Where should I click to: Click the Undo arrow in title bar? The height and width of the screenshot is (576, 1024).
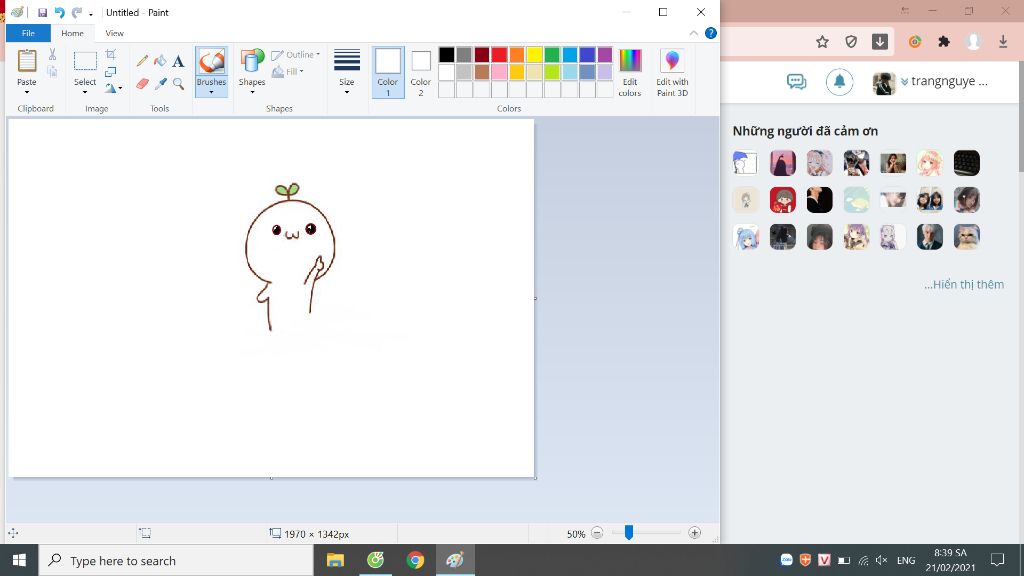[59, 12]
